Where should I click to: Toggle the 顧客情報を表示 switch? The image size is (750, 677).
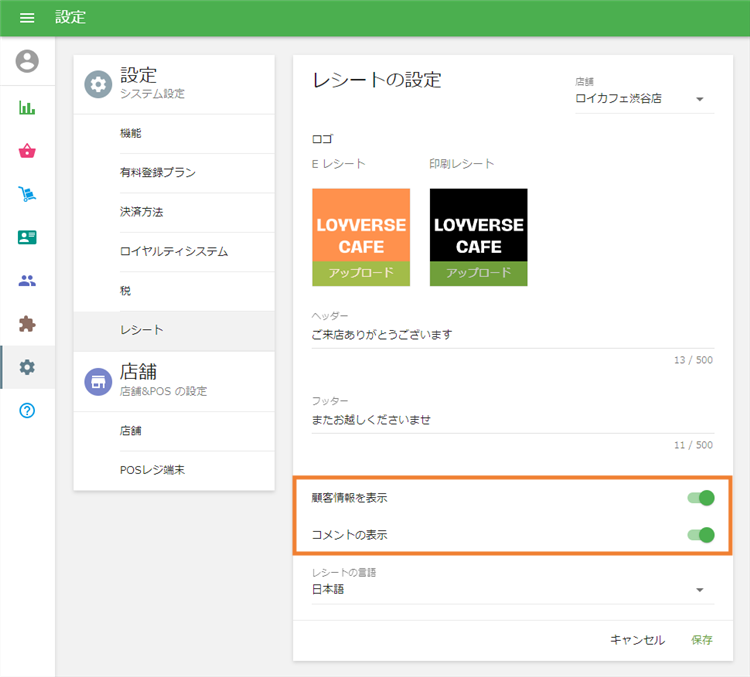701,498
